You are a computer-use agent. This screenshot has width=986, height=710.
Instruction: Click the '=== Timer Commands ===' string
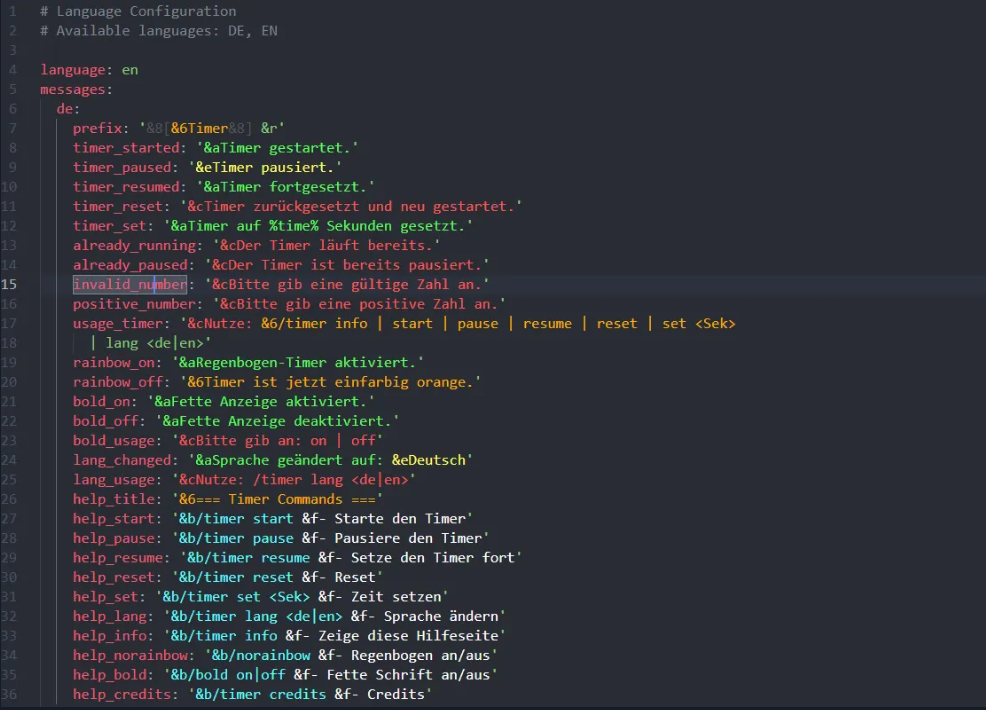tap(285, 499)
